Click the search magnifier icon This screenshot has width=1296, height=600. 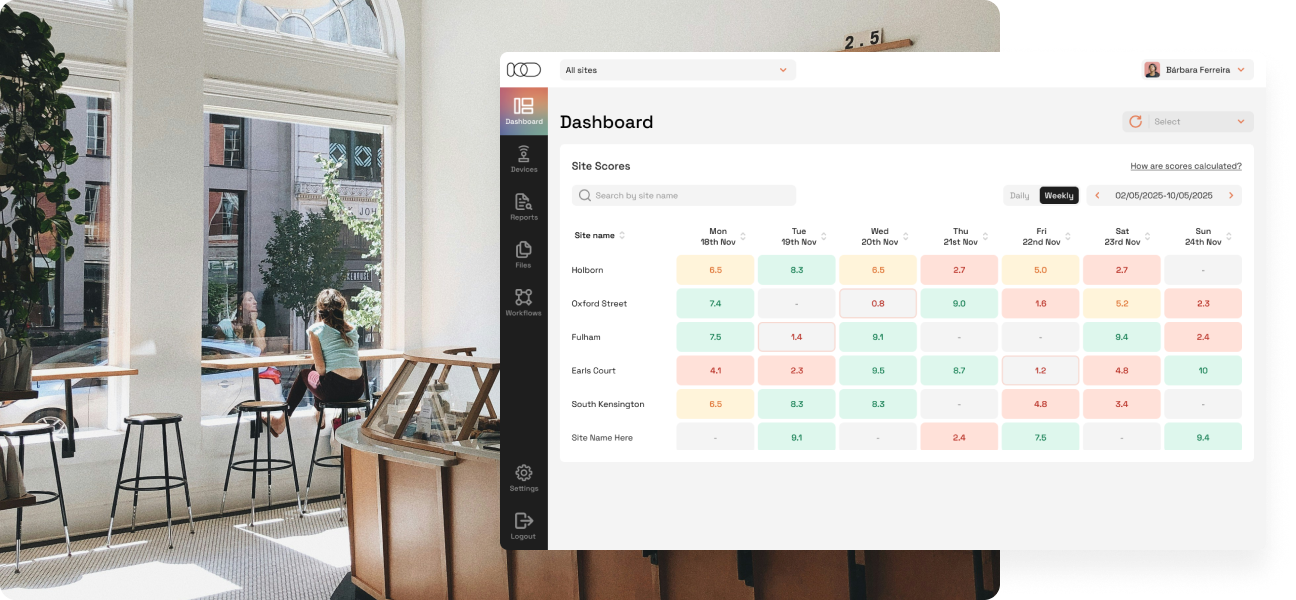tap(585, 196)
